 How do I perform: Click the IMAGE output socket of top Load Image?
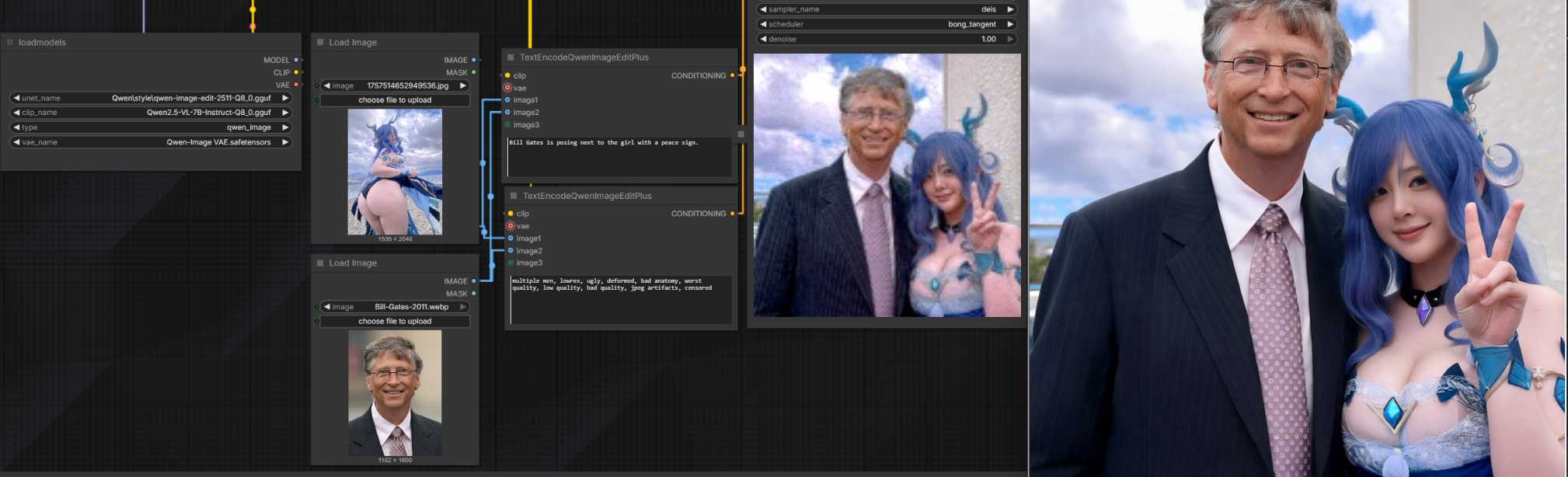[x=474, y=60]
